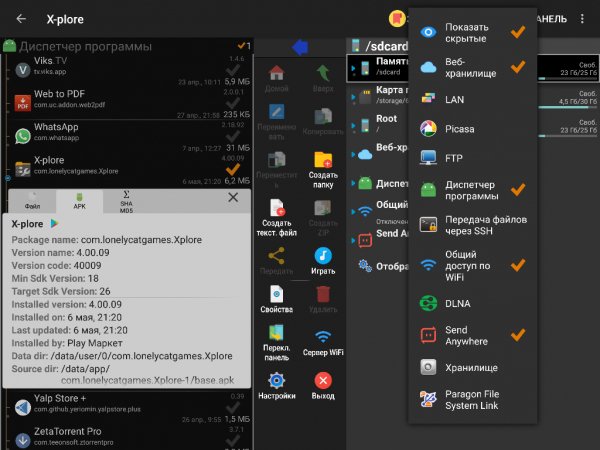
Task: Expand Веб-хранилище entry arrow in right pane
Action: (353, 154)
